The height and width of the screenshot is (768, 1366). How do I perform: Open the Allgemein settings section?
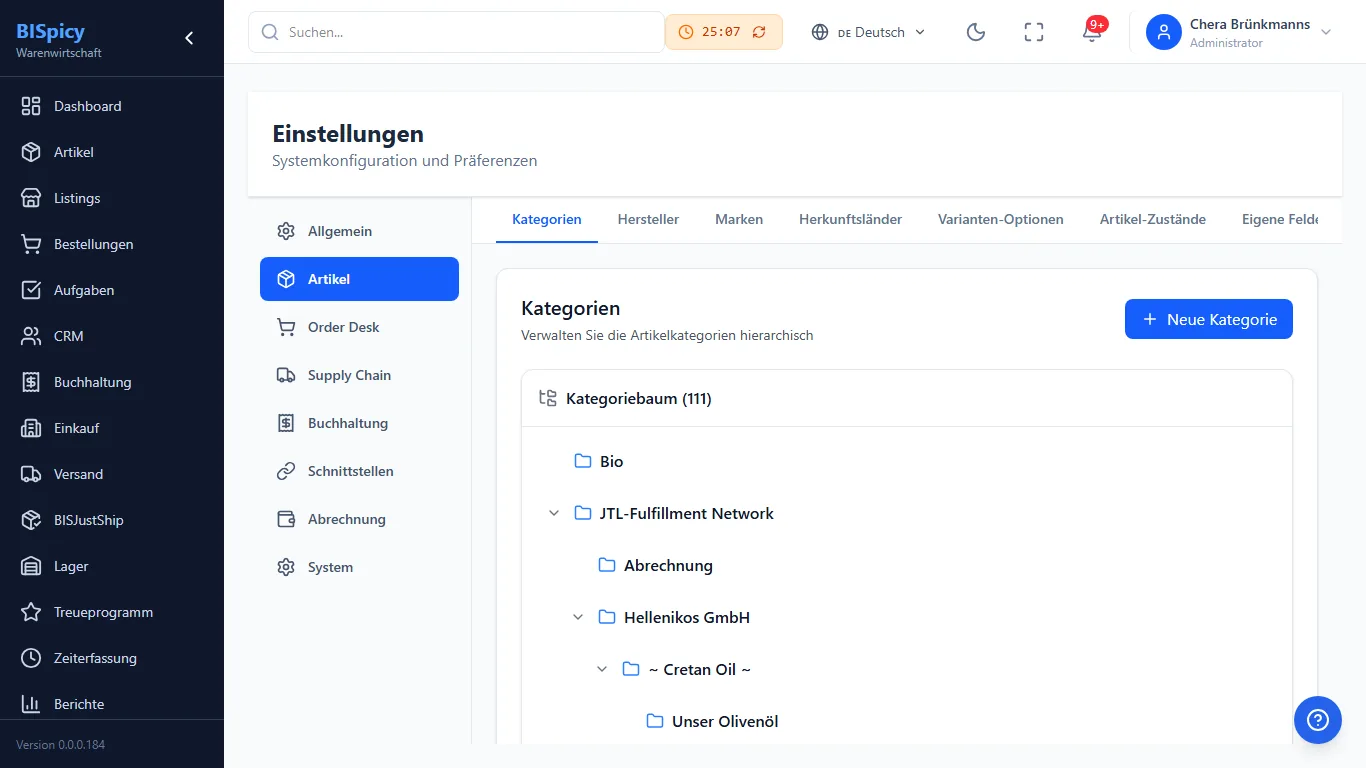click(x=359, y=231)
